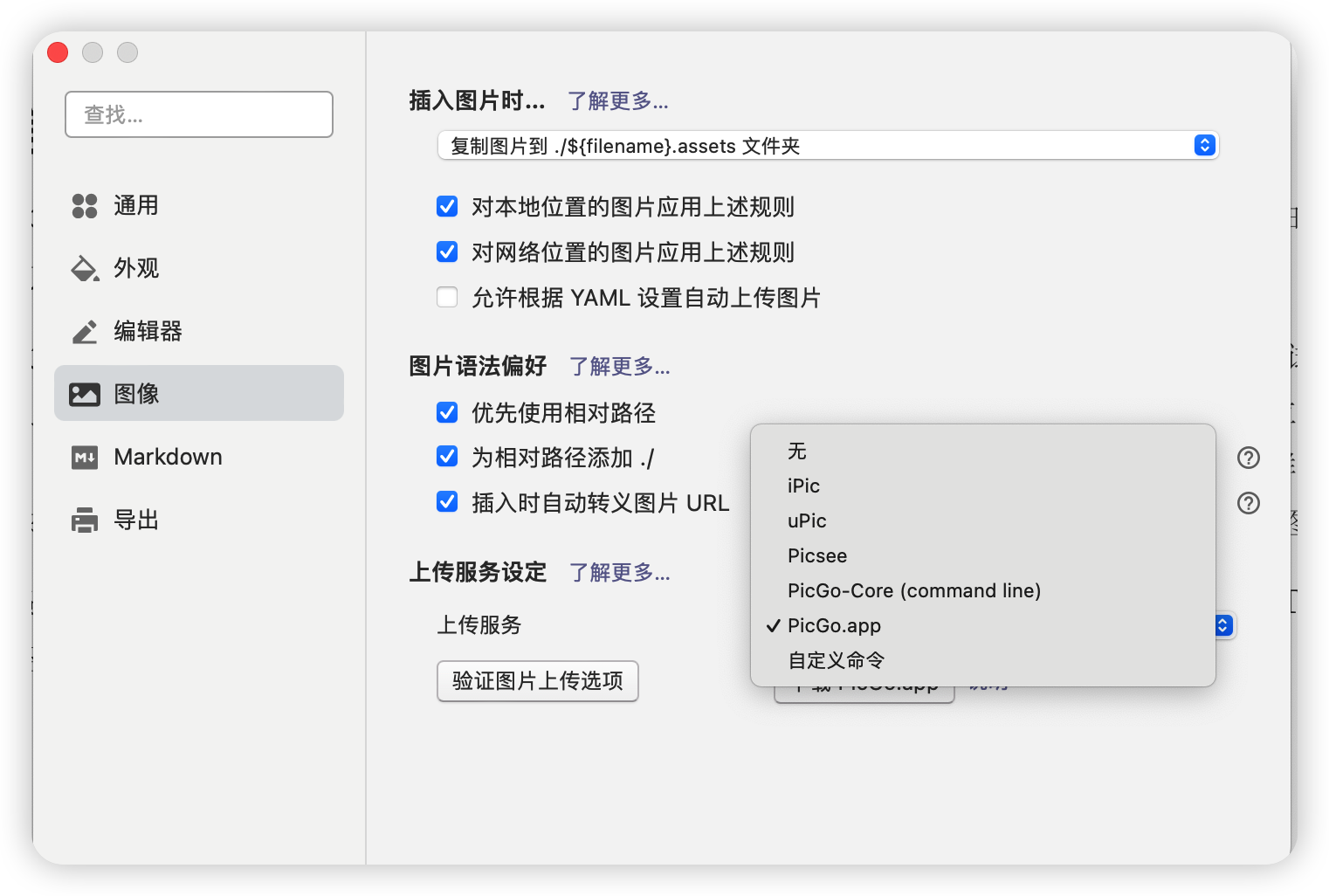
Task: Disable 优先使用相对路径 option
Action: (x=446, y=412)
